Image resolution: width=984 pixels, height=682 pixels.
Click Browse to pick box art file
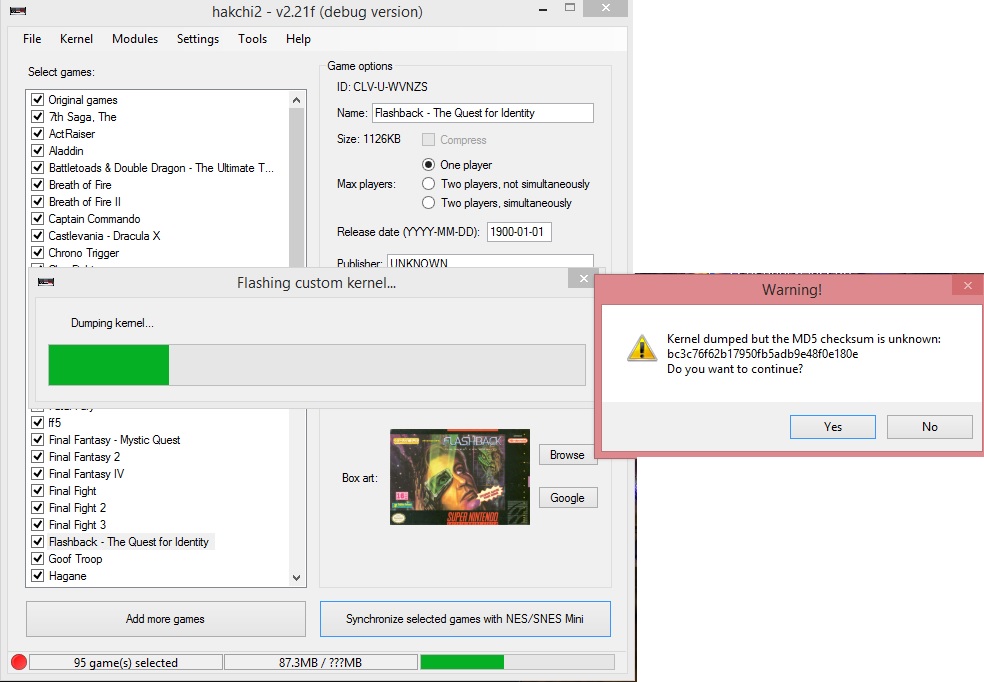click(567, 454)
